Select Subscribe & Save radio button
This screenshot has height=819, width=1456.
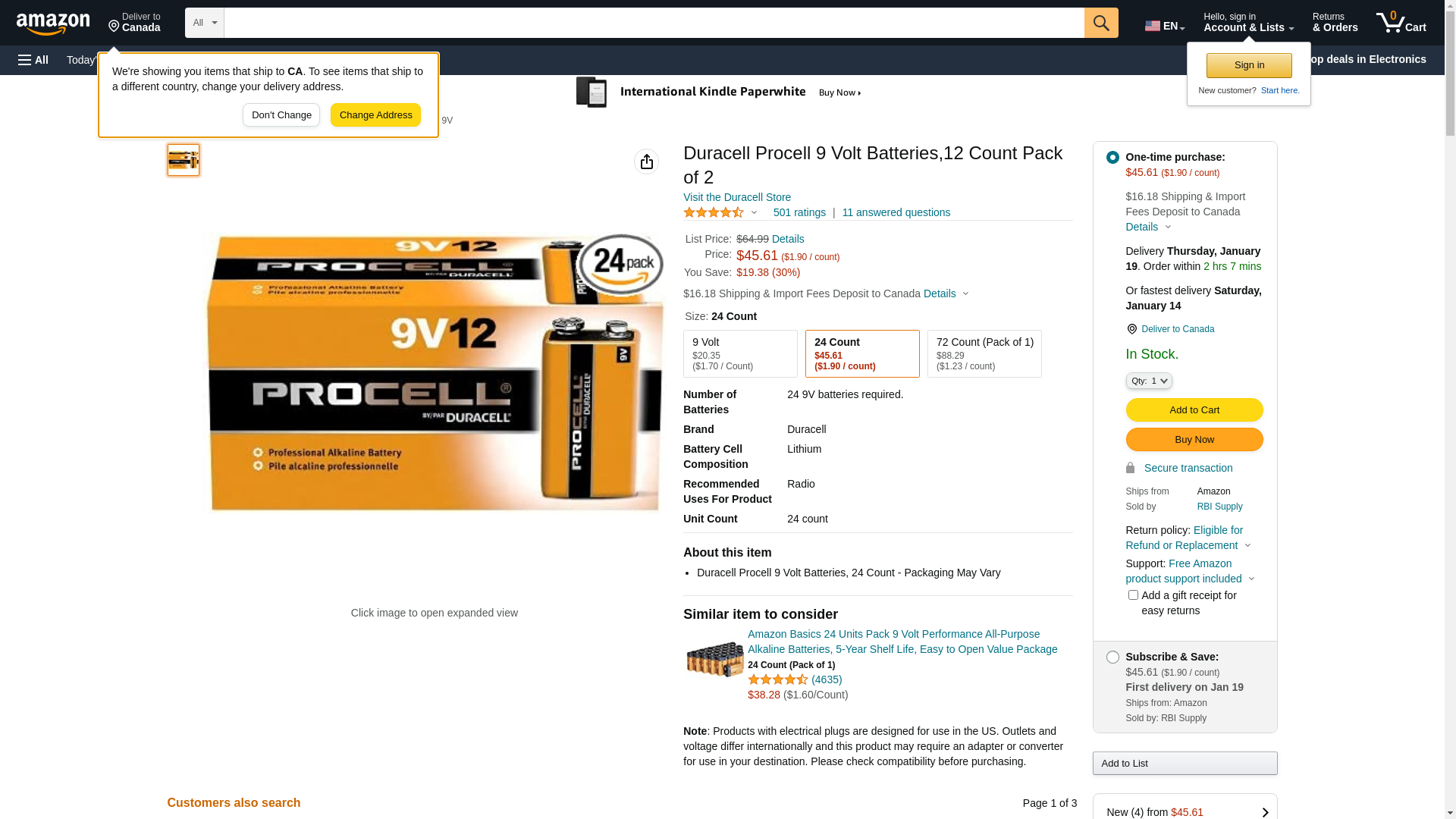(x=1112, y=657)
